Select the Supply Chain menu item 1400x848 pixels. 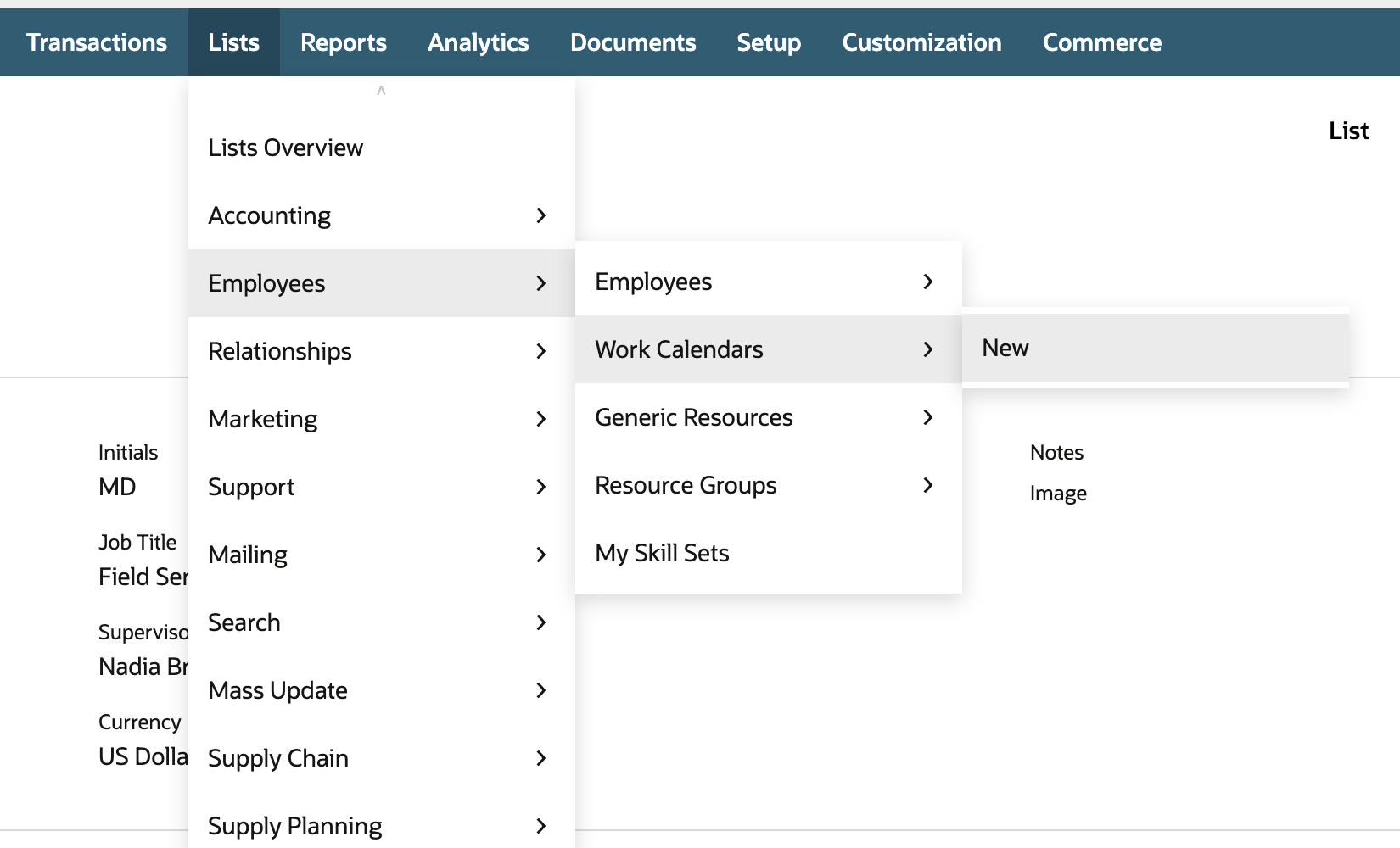[x=382, y=758]
